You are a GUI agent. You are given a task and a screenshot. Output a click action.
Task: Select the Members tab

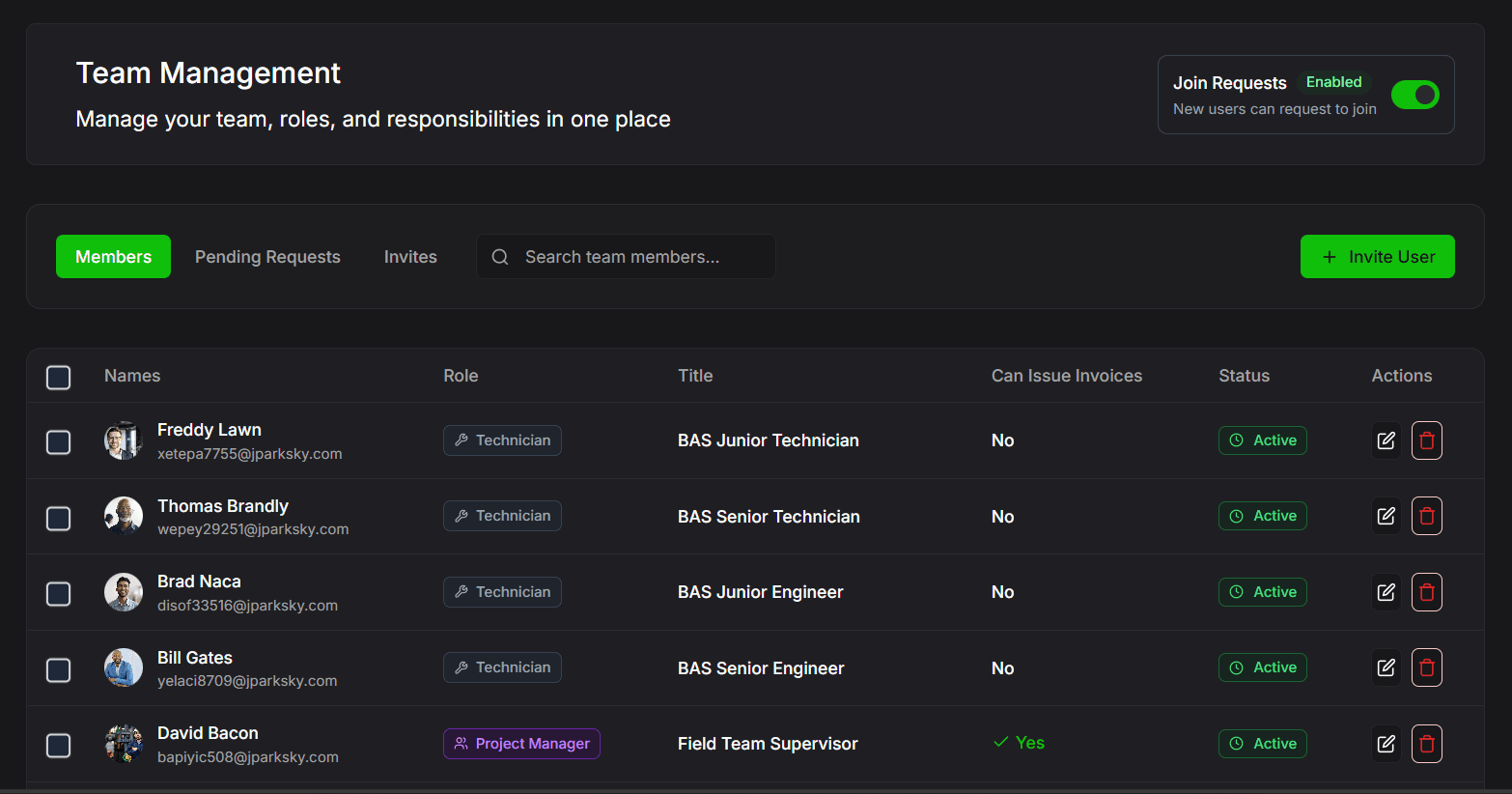pos(113,257)
